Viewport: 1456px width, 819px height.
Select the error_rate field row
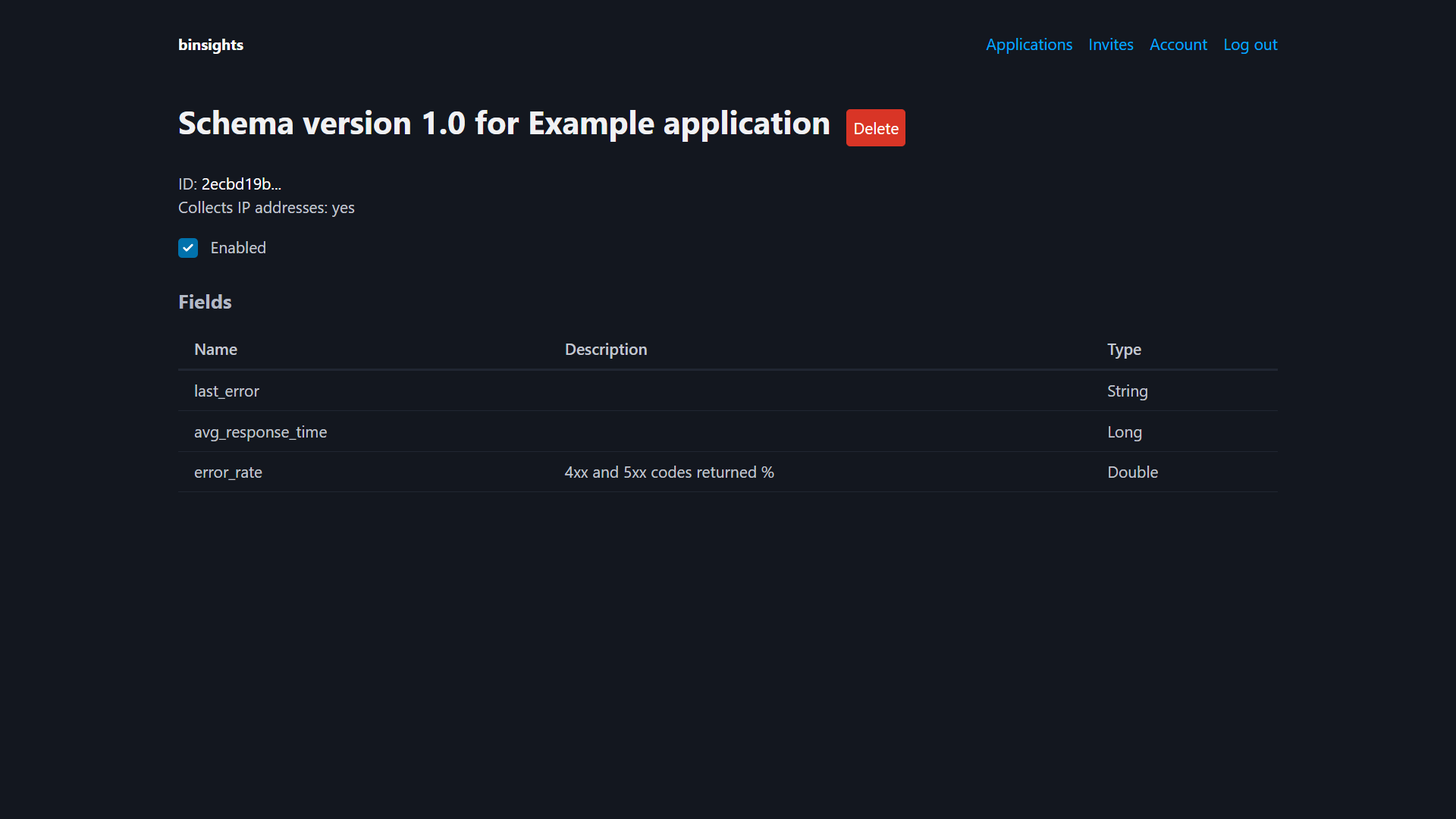pos(227,472)
